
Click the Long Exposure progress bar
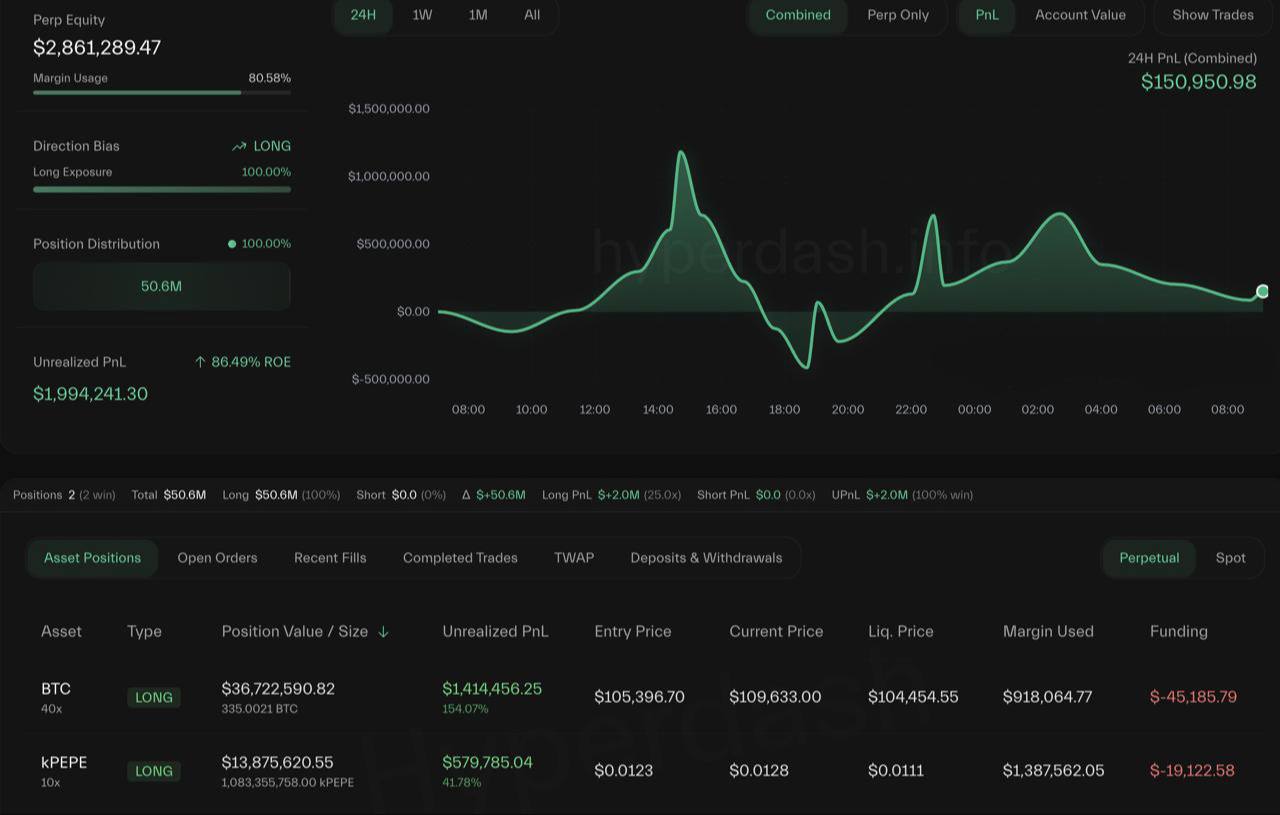pyautogui.click(x=162, y=188)
